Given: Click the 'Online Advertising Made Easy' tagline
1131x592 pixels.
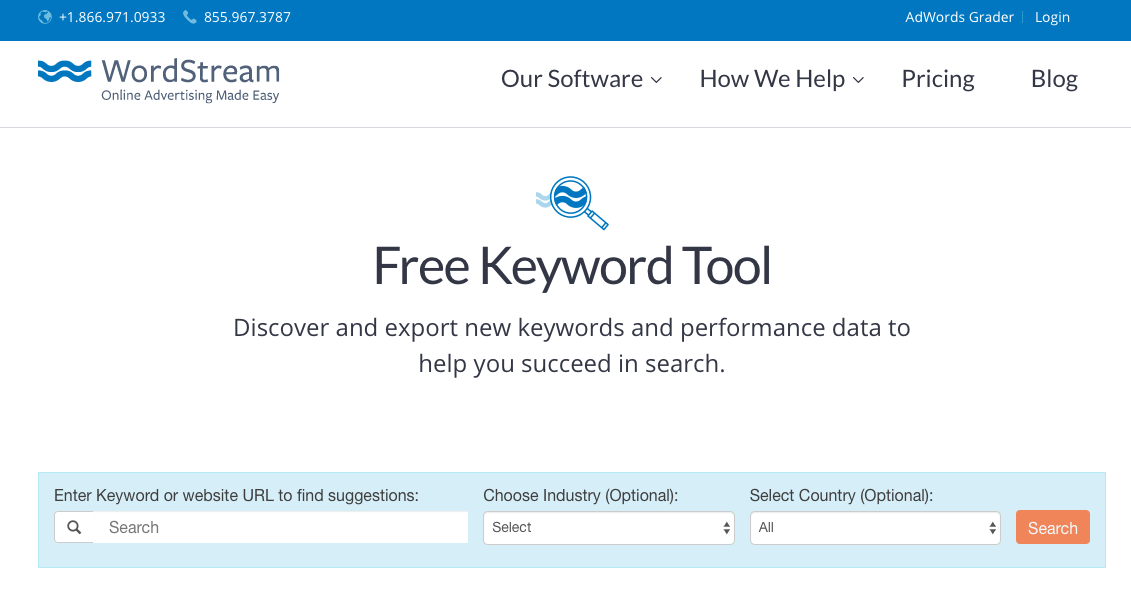Looking at the screenshot, I should pyautogui.click(x=190, y=96).
